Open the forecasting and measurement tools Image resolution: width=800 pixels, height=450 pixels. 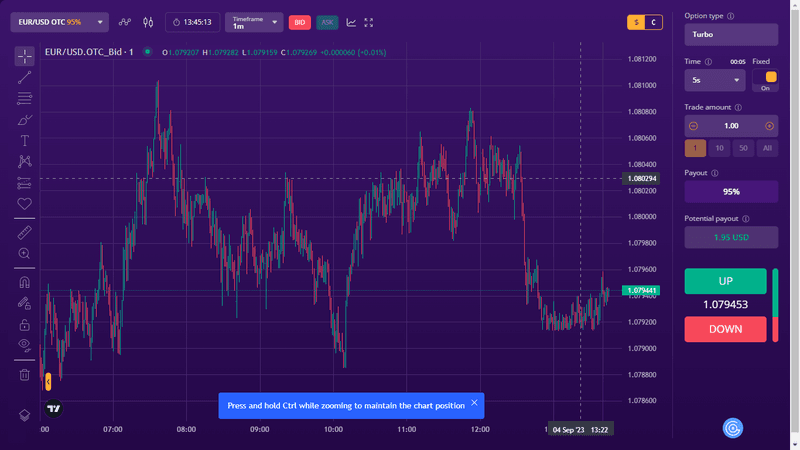[24, 183]
